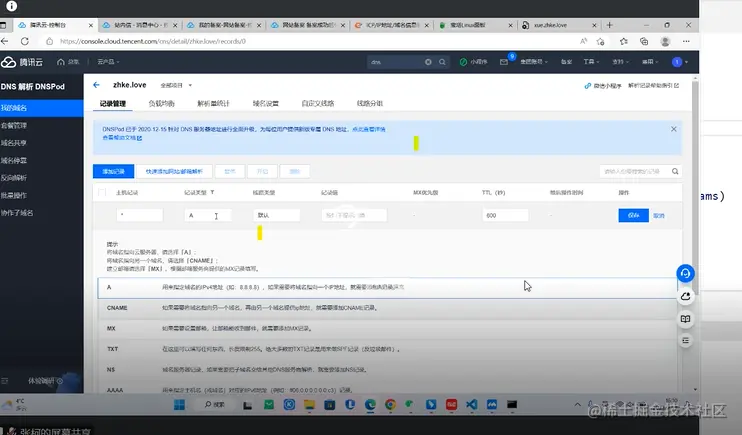Switch to the 负载均衡 tab
Screen dimensions: 742x435
(161, 103)
